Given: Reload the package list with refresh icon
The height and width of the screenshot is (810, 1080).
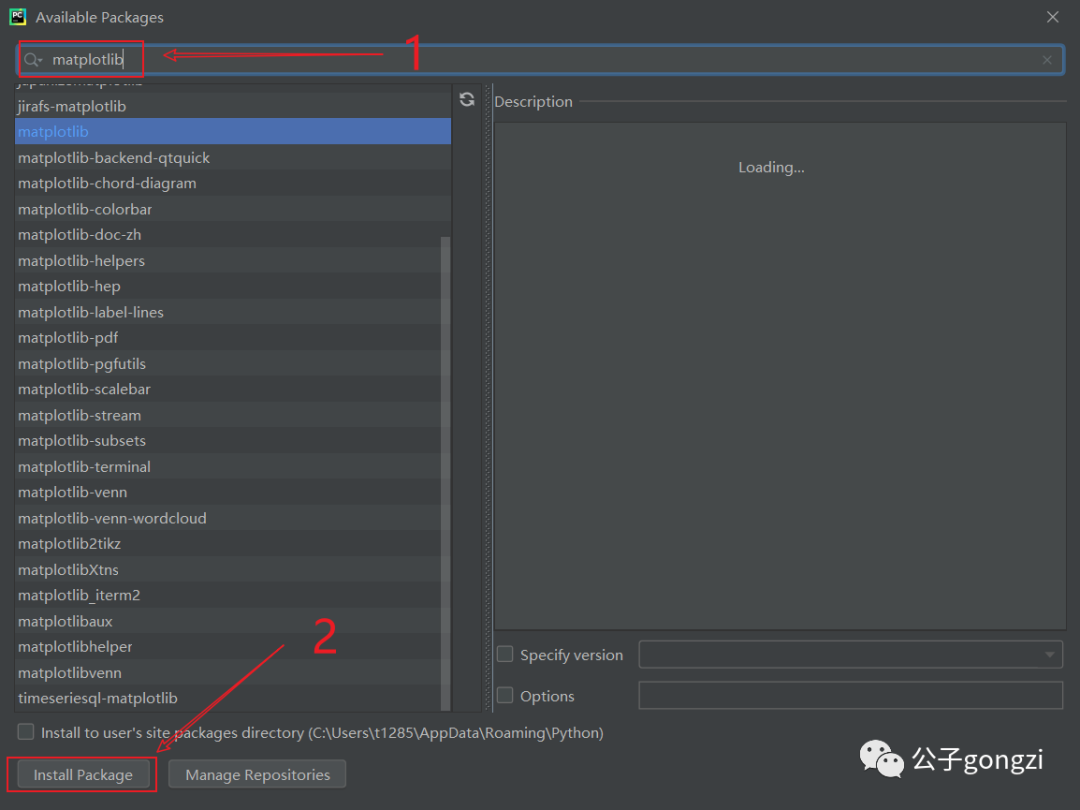Looking at the screenshot, I should 467,100.
